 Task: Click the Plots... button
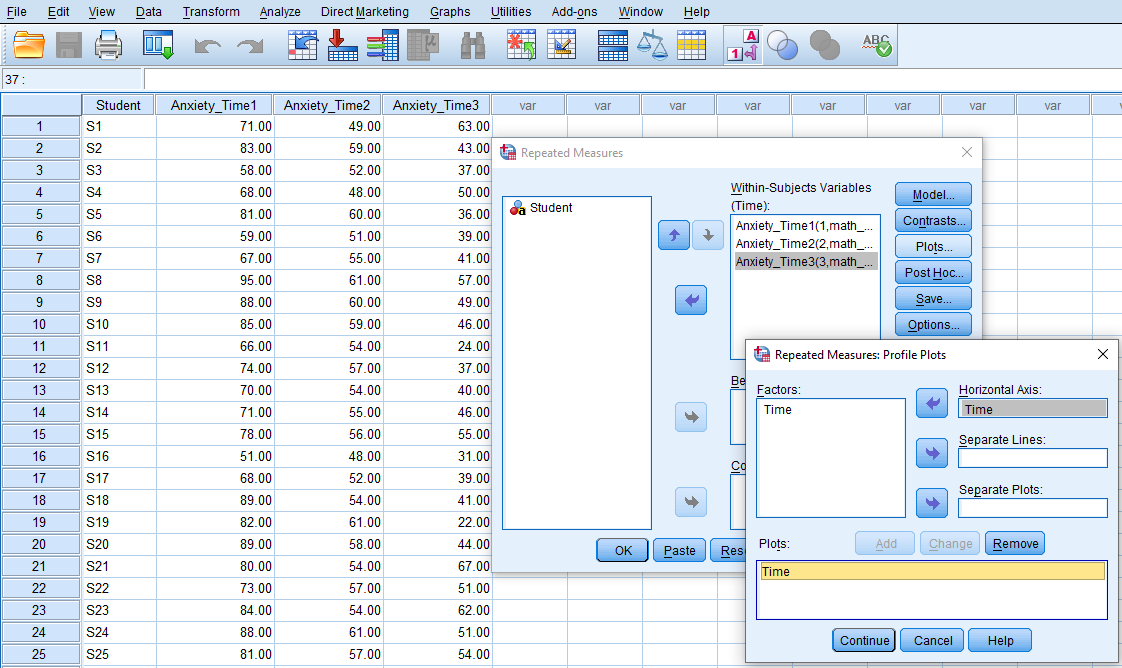coord(933,247)
